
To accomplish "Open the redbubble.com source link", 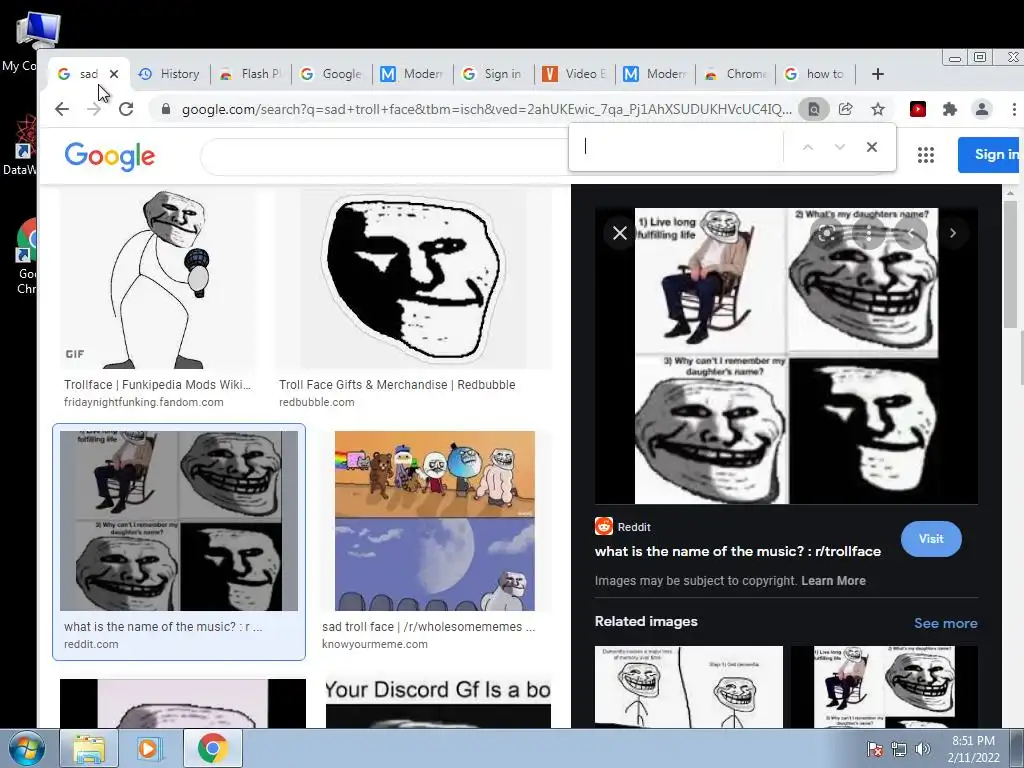I will coord(317,402).
